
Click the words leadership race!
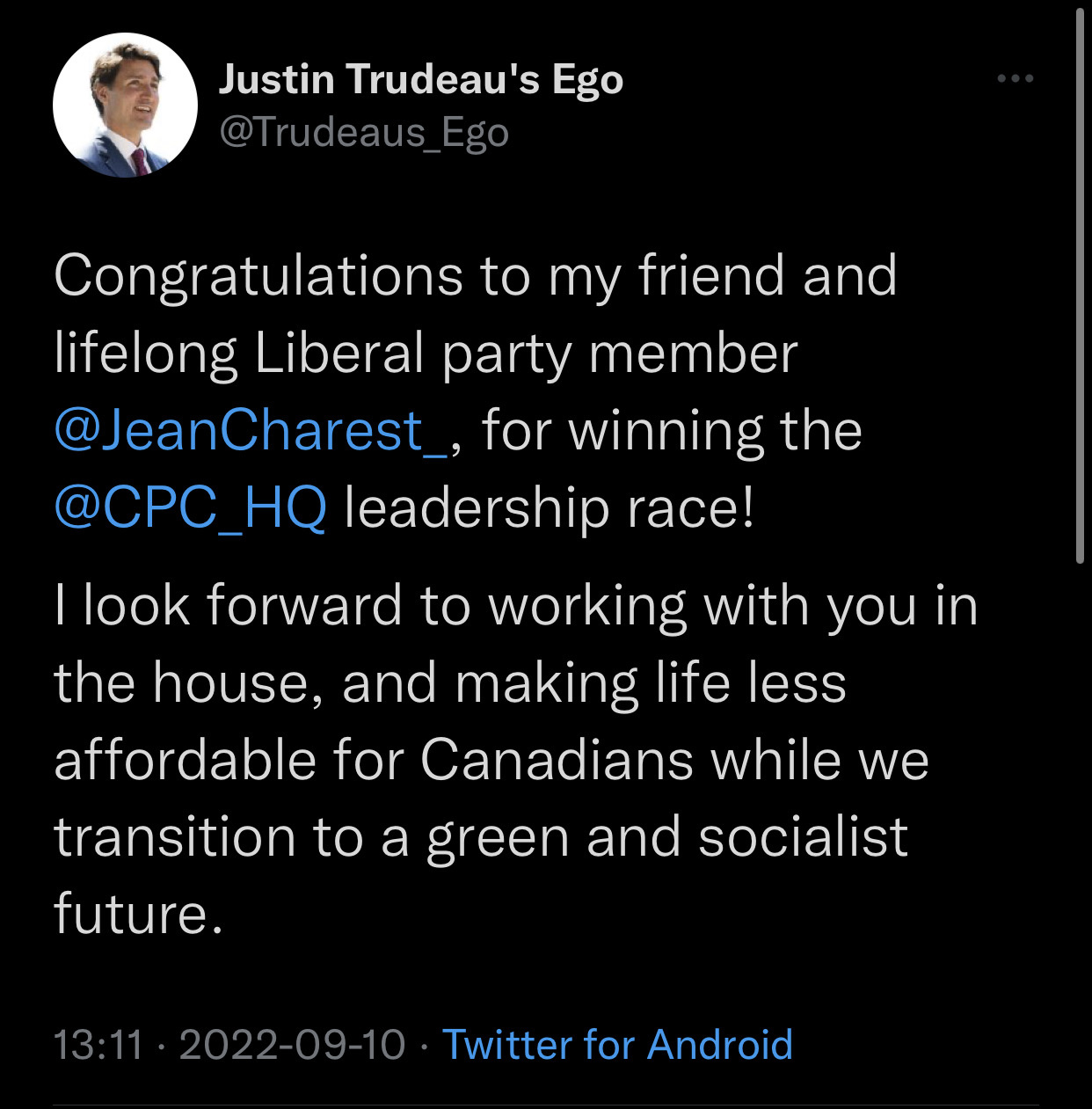click(x=550, y=508)
